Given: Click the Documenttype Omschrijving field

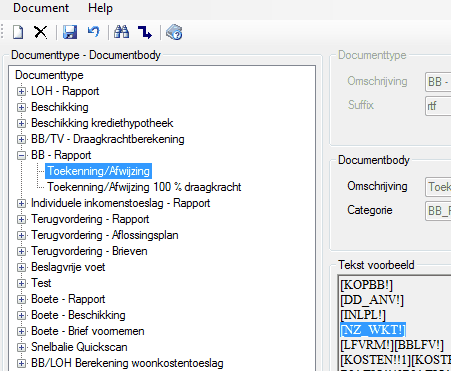Looking at the screenshot, I should click(x=438, y=82).
